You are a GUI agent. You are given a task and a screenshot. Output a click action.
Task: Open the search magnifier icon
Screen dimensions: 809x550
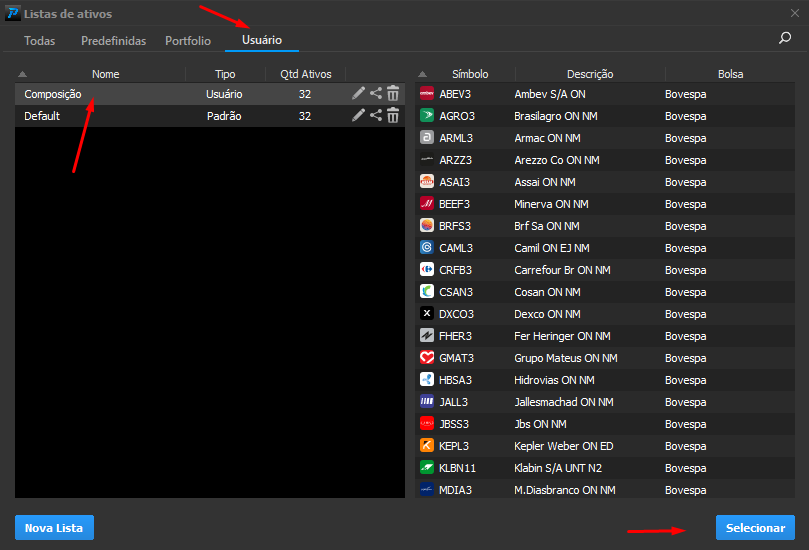[785, 38]
